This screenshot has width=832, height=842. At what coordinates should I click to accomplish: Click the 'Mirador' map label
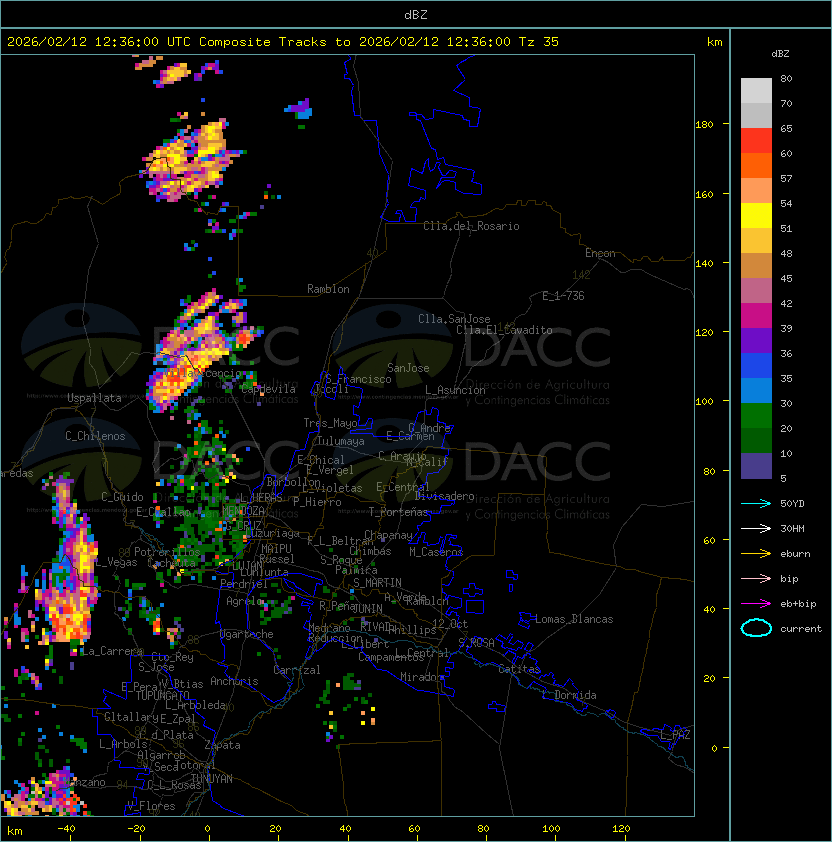point(422,677)
